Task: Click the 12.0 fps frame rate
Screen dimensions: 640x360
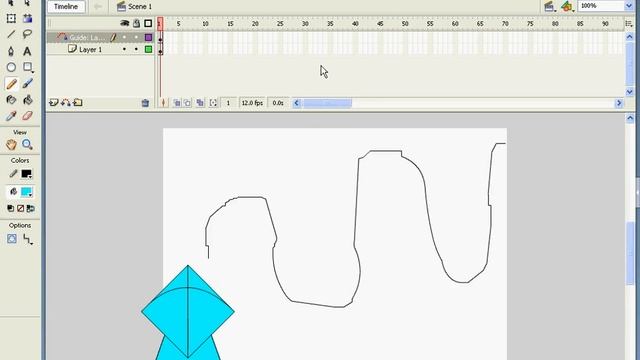Action: point(252,103)
